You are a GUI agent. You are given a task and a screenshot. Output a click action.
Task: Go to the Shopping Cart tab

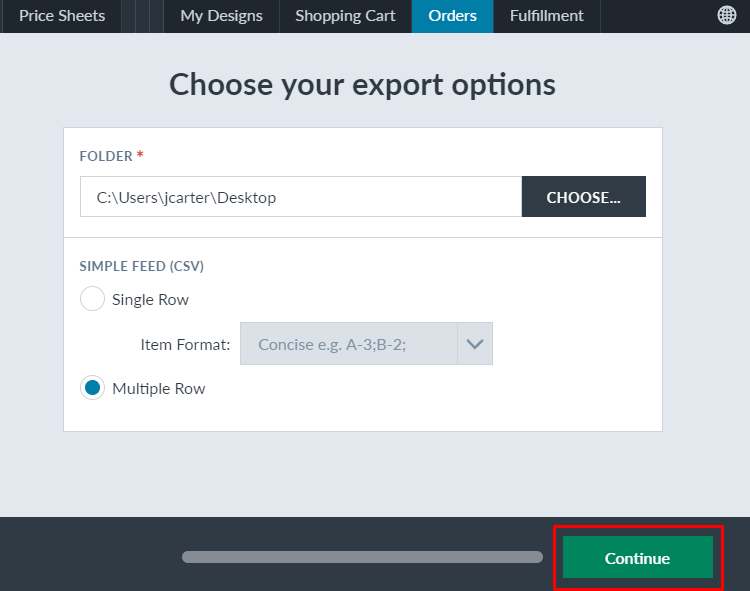point(345,16)
